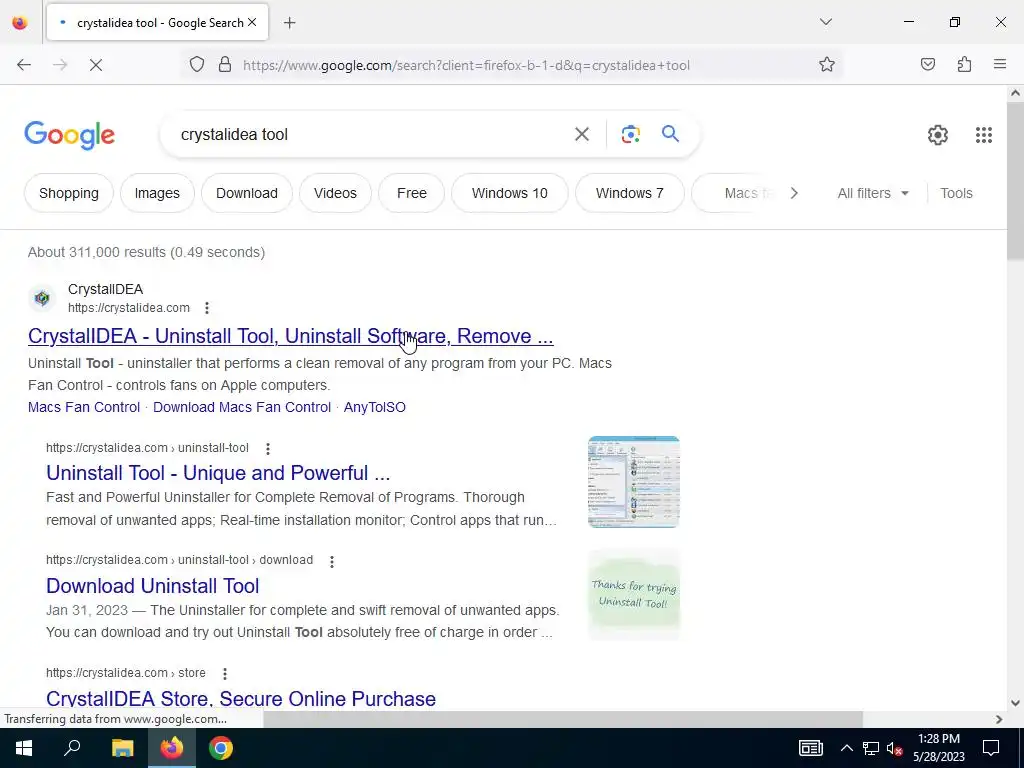Screen dimensions: 1024x768
Task: List all tabs with the chevron
Action: click(x=825, y=22)
